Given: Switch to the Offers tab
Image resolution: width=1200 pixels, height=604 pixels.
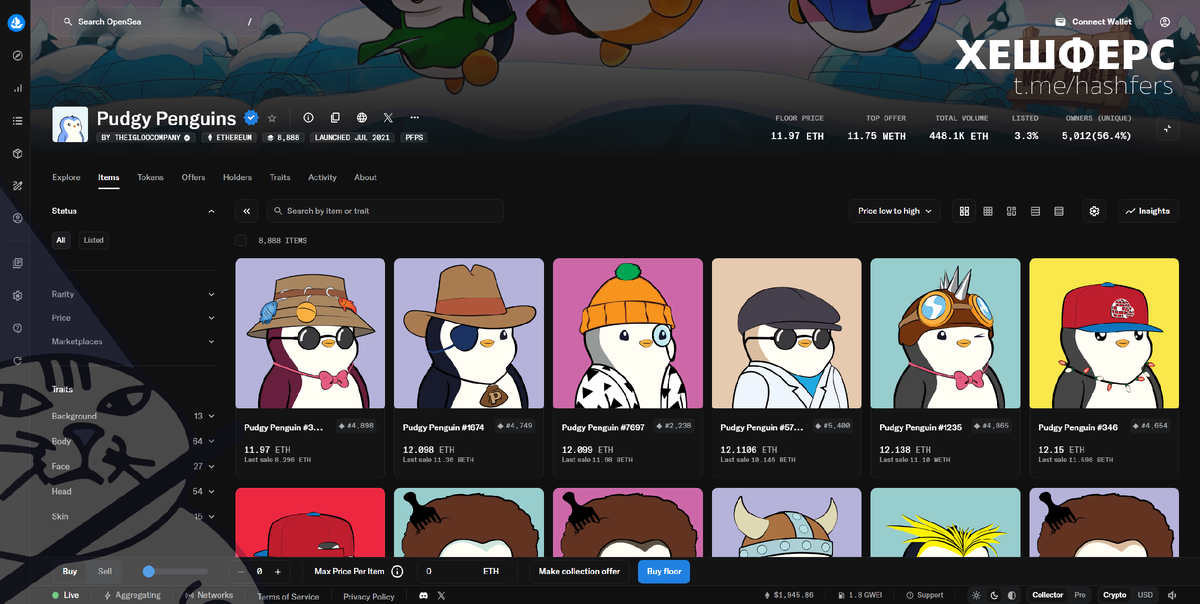Looking at the screenshot, I should pyautogui.click(x=193, y=177).
